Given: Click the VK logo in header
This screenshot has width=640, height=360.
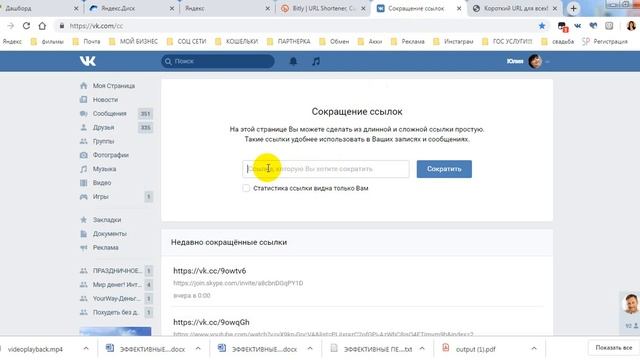Looking at the screenshot, I should tap(88, 61).
